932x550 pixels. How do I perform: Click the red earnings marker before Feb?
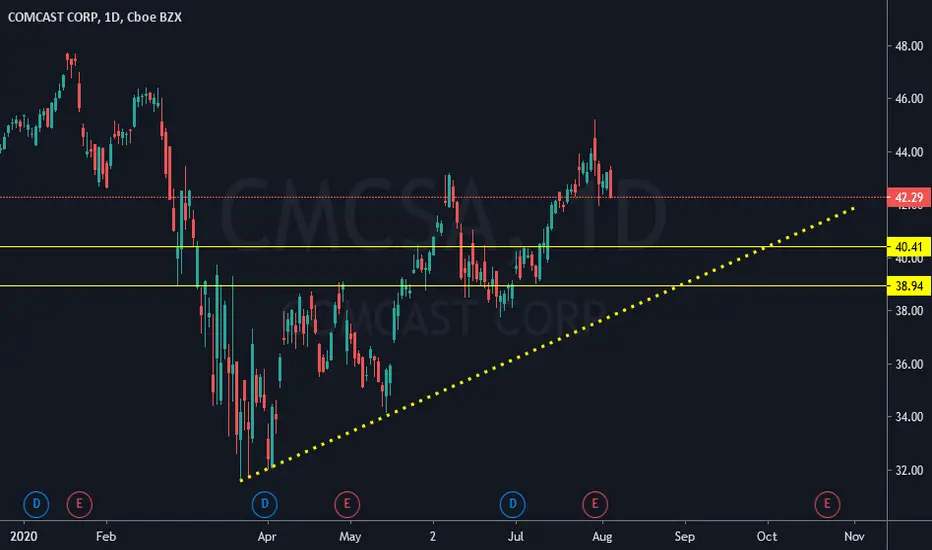pyautogui.click(x=79, y=504)
